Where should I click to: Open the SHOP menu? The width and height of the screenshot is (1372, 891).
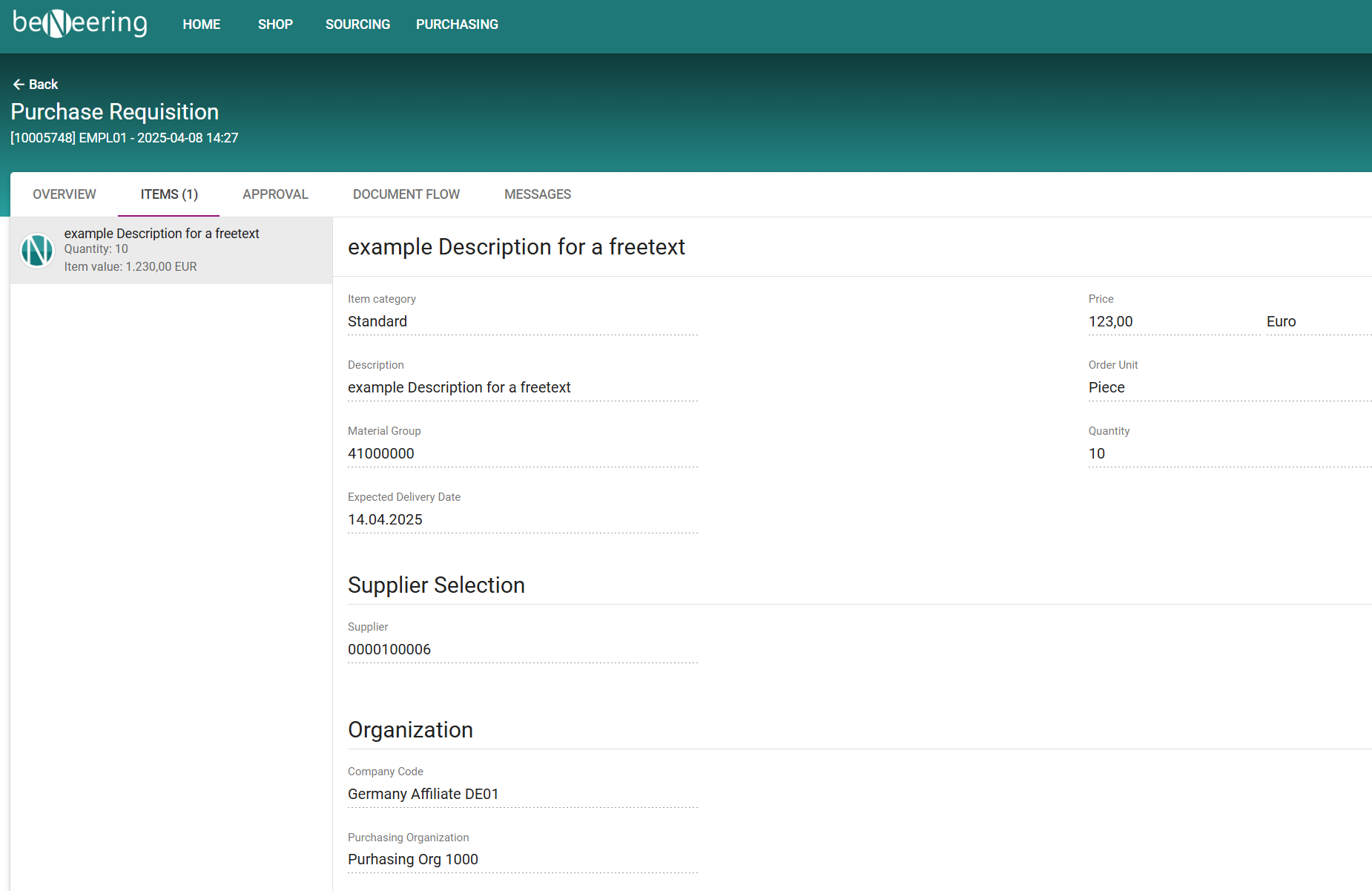(x=275, y=24)
